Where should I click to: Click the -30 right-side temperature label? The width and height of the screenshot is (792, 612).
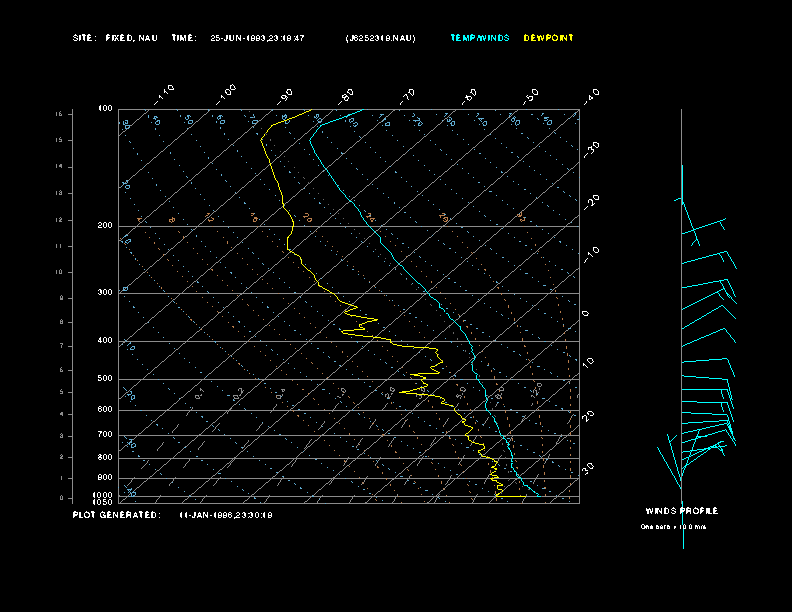[592, 149]
